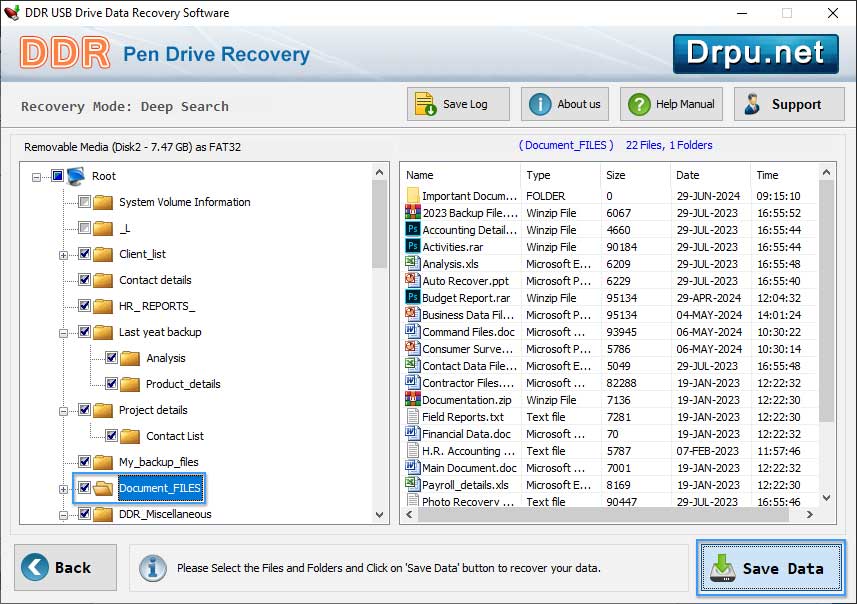The height and width of the screenshot is (604, 857).
Task: Click the Root computer icon in tree
Action: [76, 176]
